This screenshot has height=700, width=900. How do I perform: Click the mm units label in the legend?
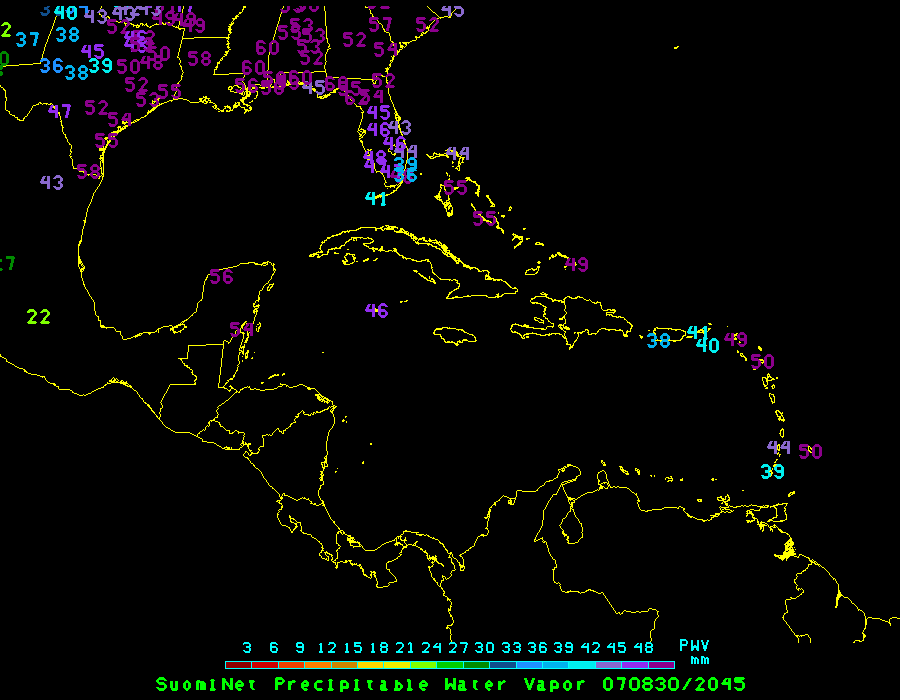click(700, 660)
